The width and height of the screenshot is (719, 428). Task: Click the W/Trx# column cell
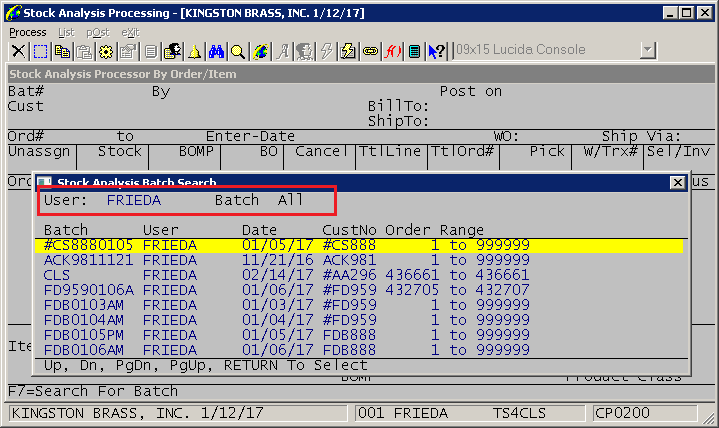click(x=610, y=151)
